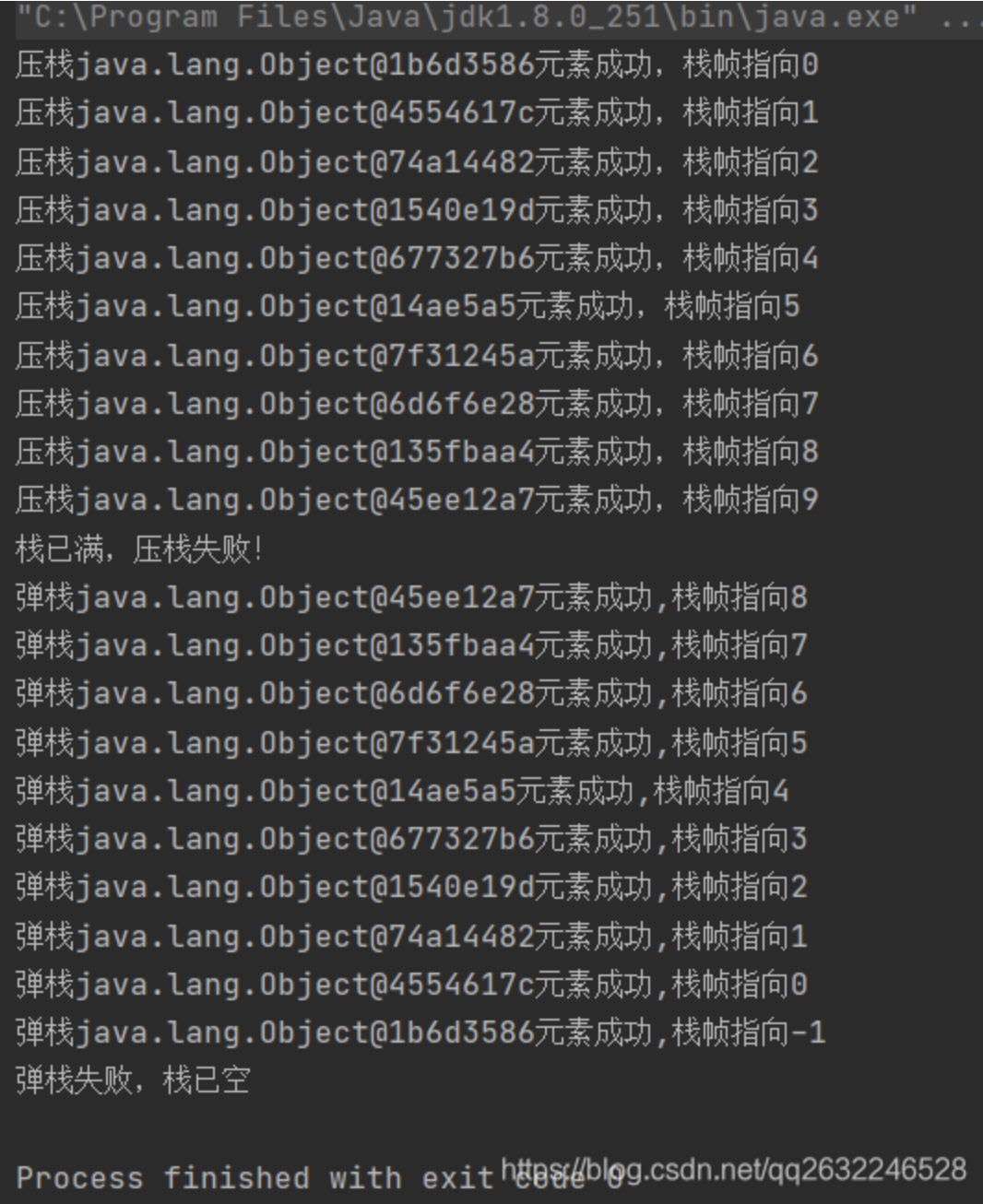Click the pop line ending 栈帧指向7

point(411,645)
